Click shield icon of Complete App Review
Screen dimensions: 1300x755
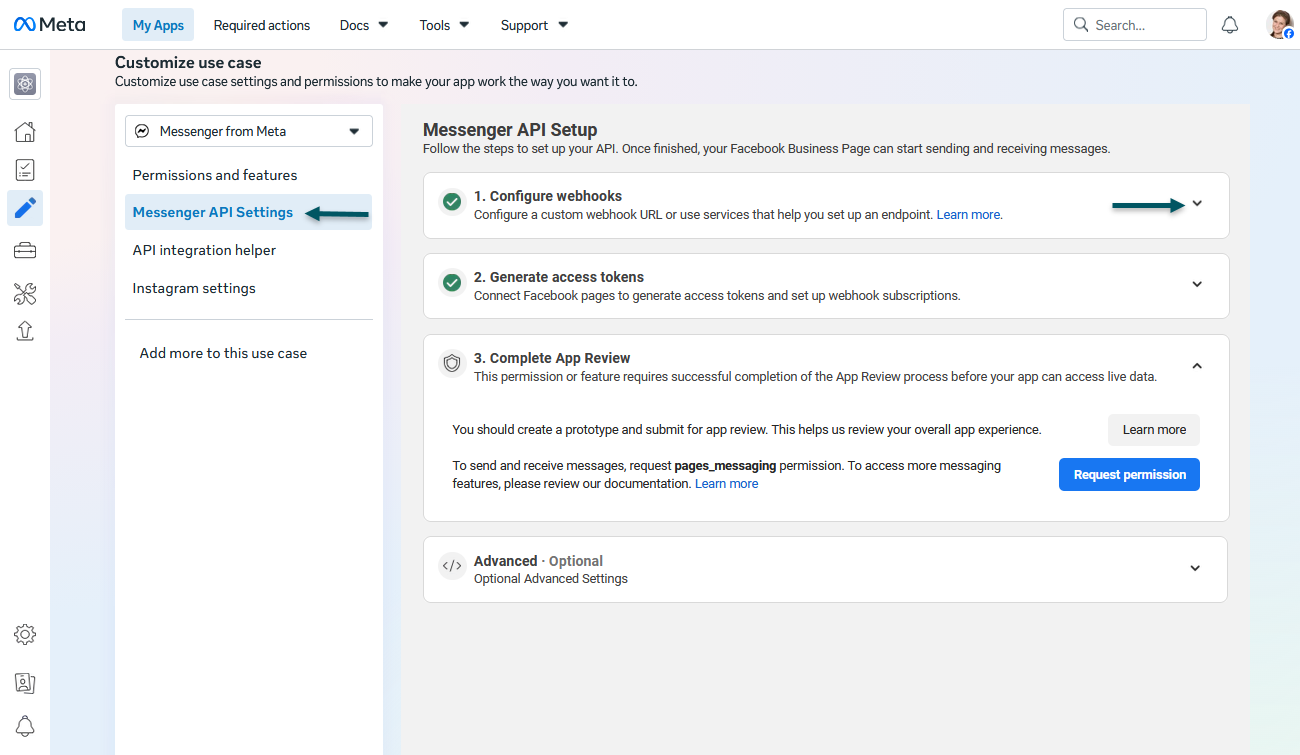coord(452,364)
